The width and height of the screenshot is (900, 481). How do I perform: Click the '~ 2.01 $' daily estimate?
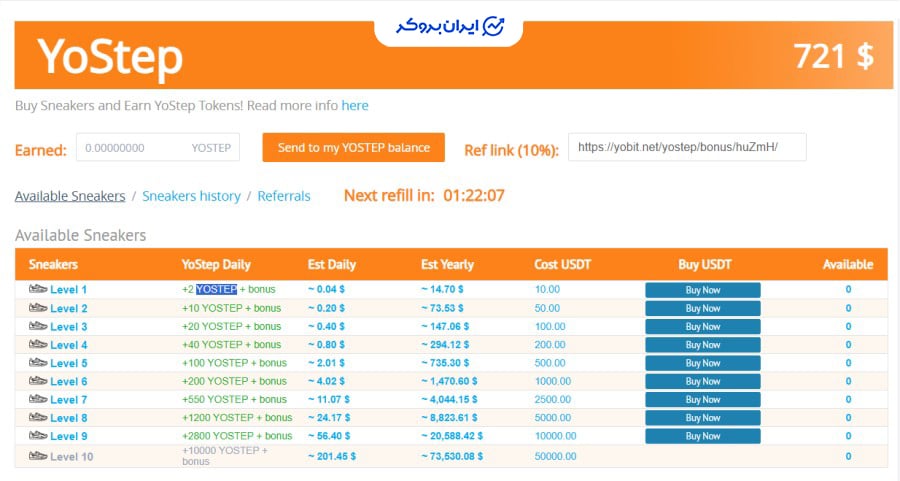click(326, 363)
